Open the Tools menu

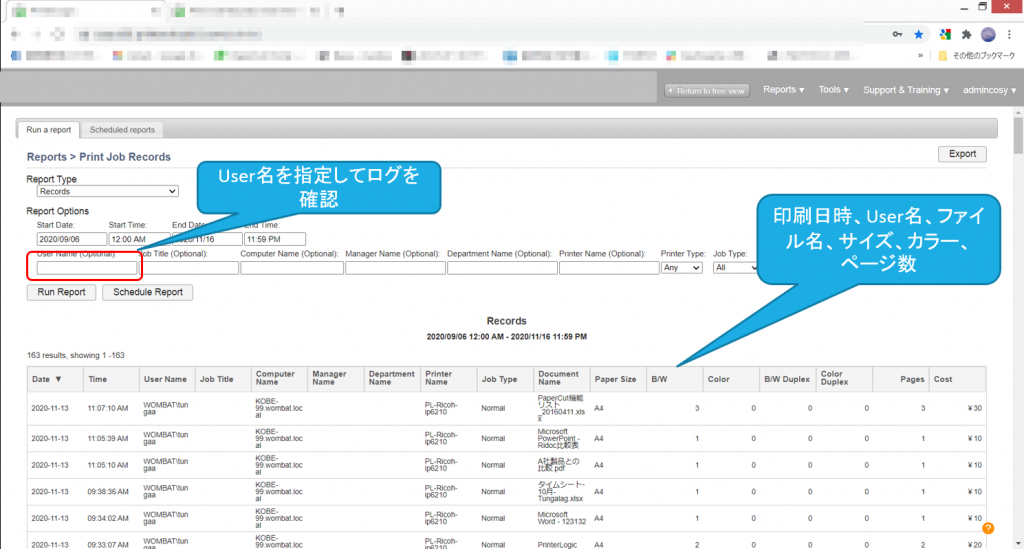[x=833, y=89]
